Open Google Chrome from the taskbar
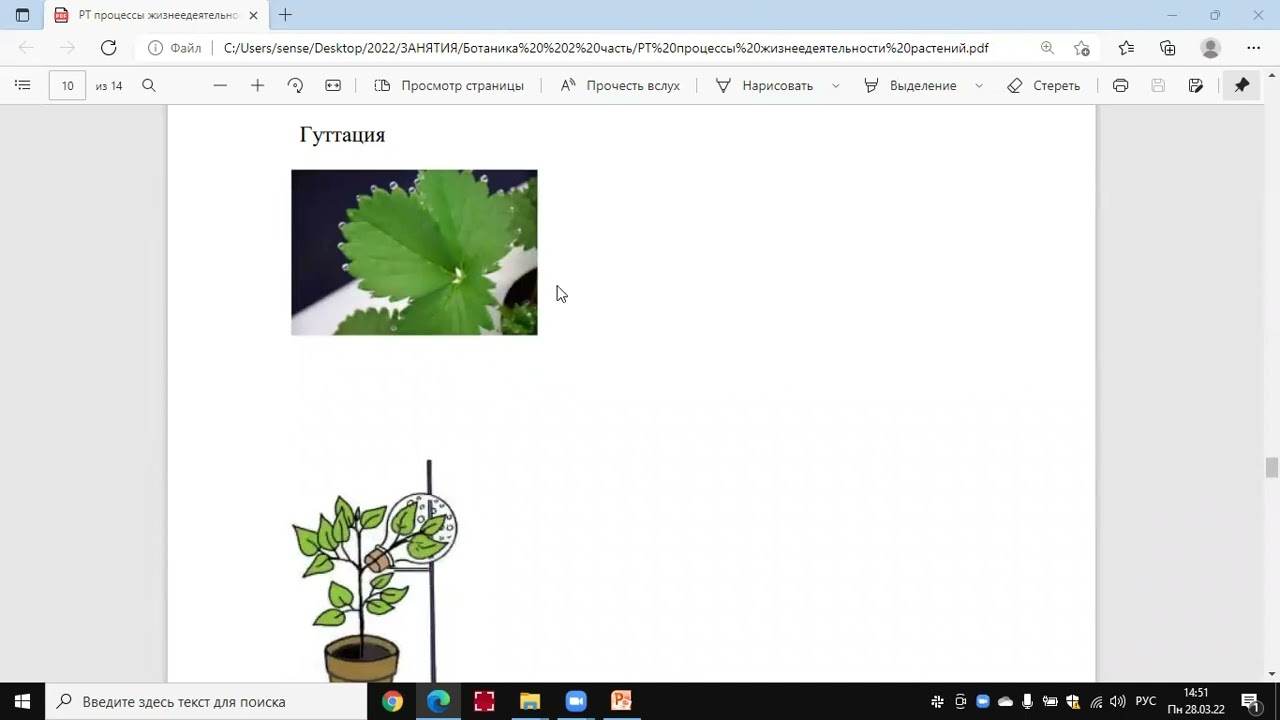The height and width of the screenshot is (720, 1280). click(x=392, y=701)
